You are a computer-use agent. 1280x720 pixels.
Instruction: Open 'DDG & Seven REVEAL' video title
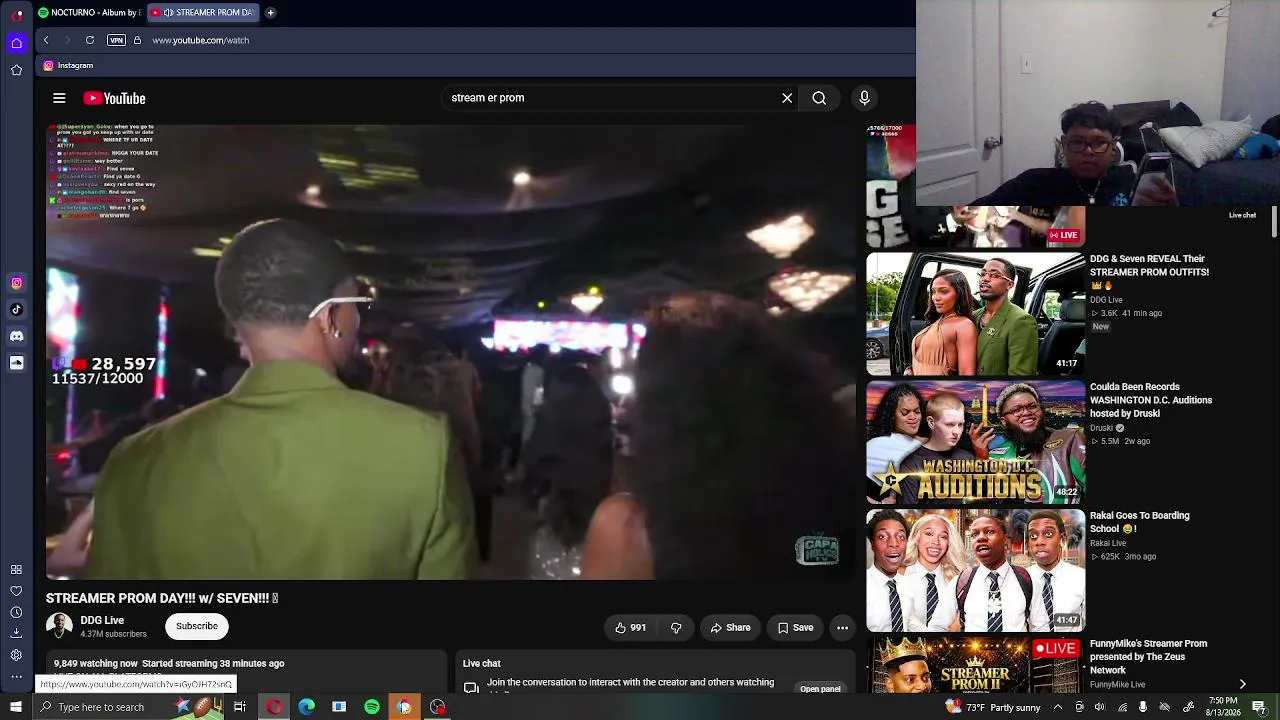(1149, 265)
